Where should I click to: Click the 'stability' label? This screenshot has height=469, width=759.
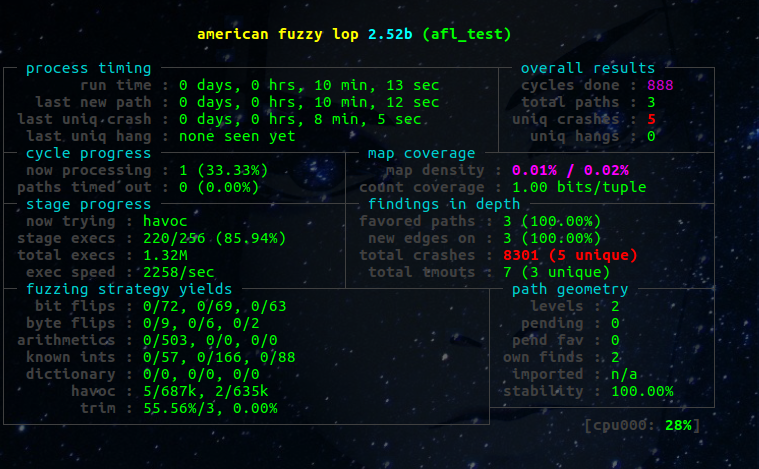pyautogui.click(x=543, y=391)
